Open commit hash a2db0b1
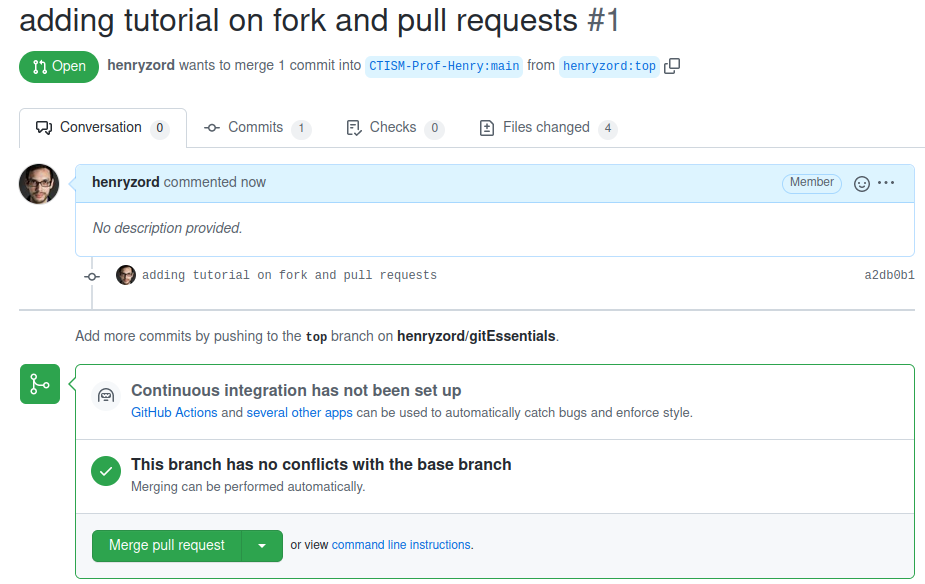925x584 pixels. [x=889, y=275]
